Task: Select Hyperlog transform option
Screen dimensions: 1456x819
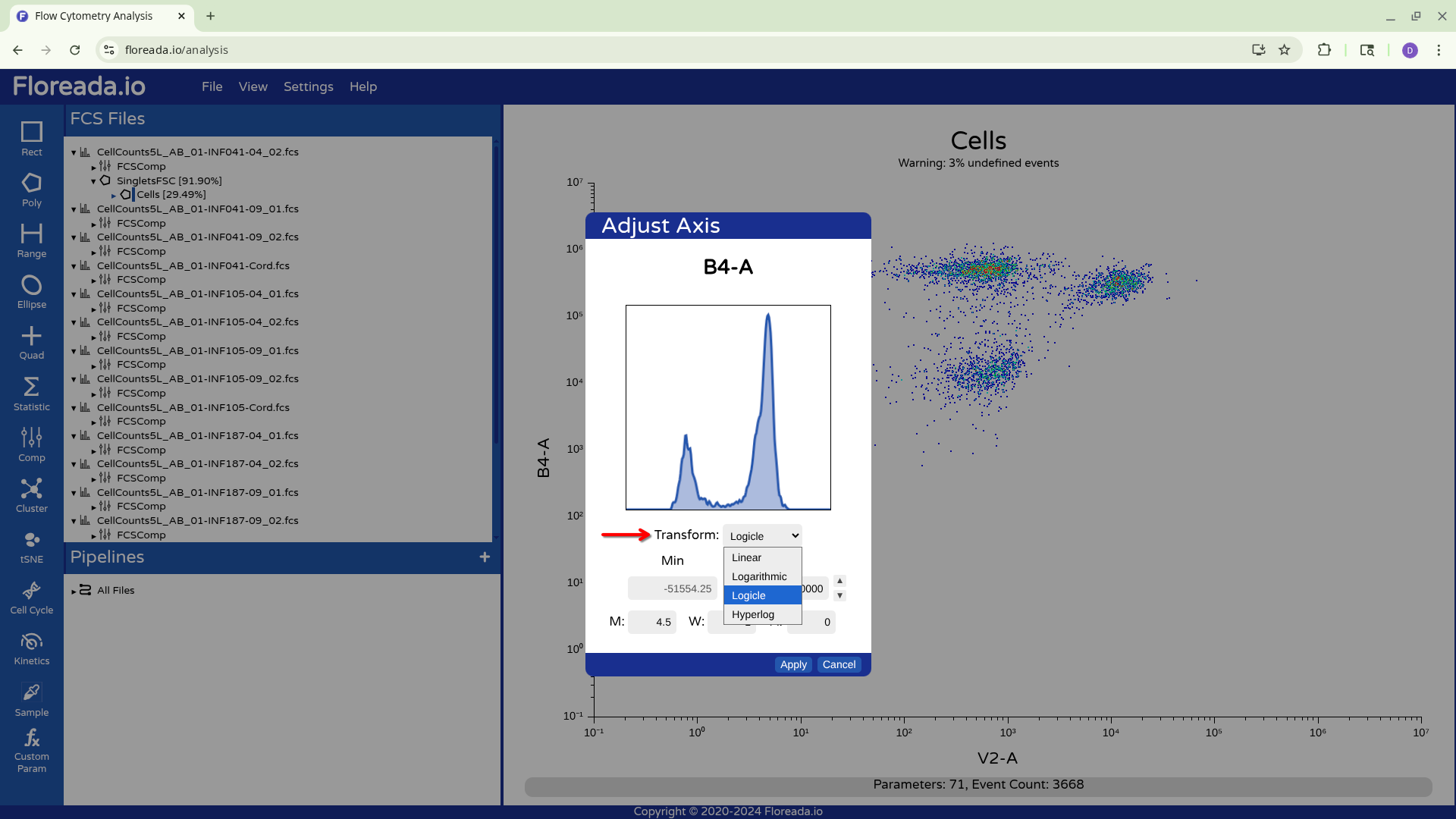Action: [x=752, y=614]
